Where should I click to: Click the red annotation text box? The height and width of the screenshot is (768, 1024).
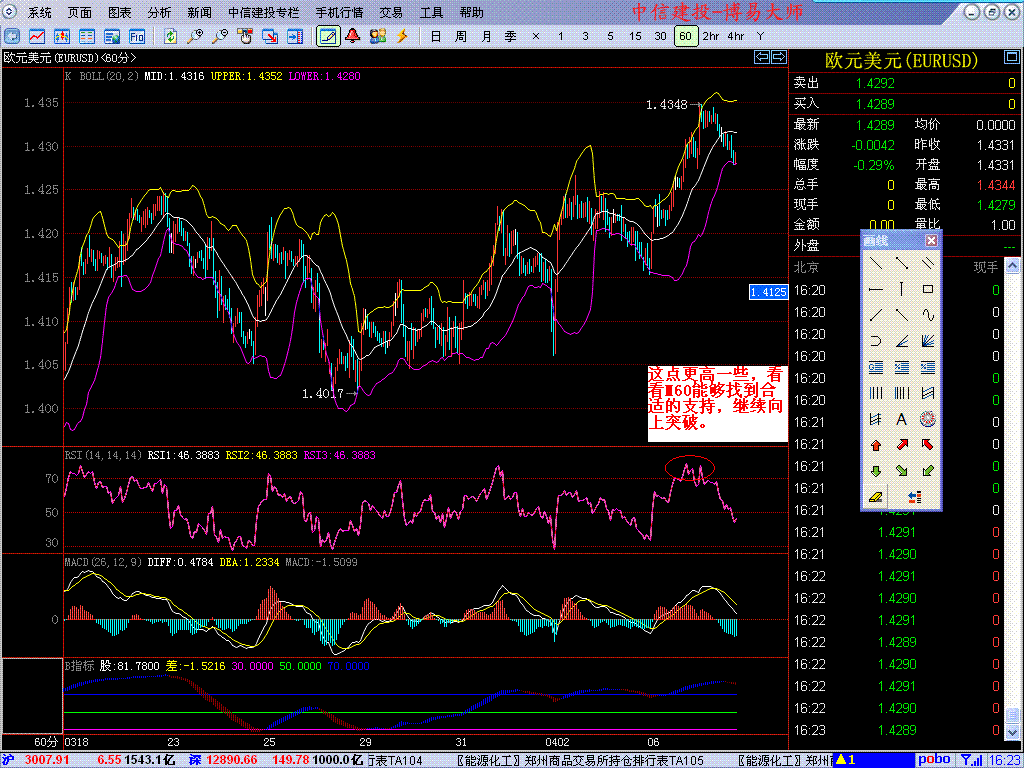(717, 398)
